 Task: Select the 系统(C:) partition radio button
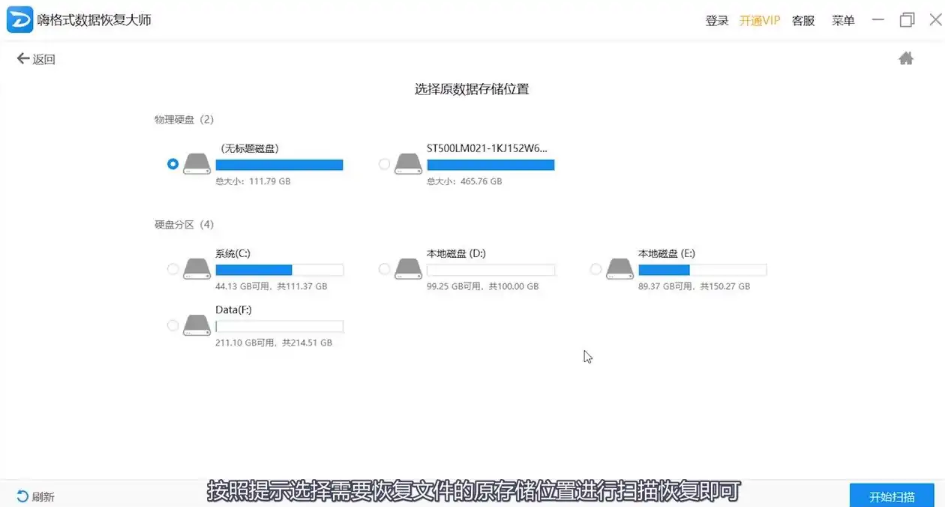coord(173,269)
